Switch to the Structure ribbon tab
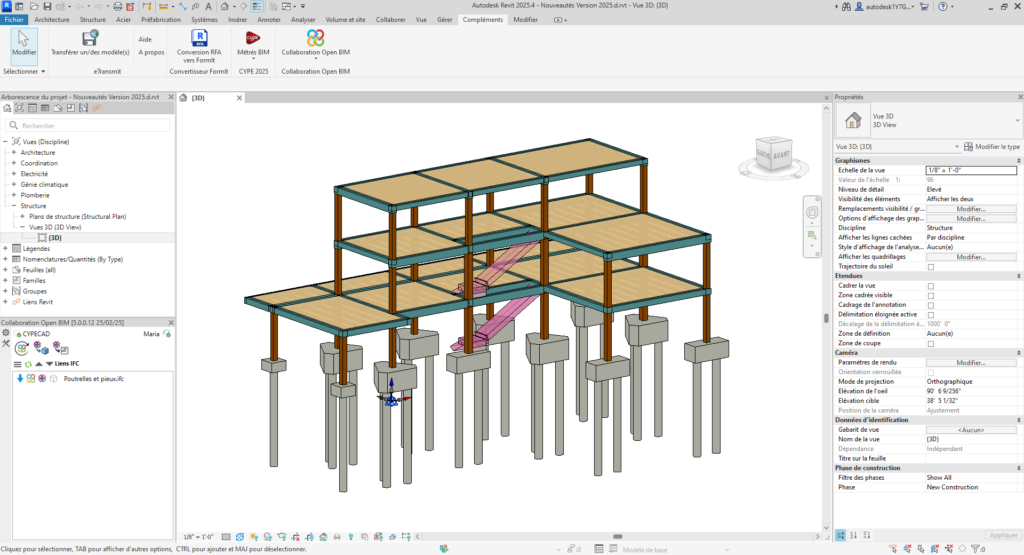This screenshot has height=555, width=1024. 92,19
